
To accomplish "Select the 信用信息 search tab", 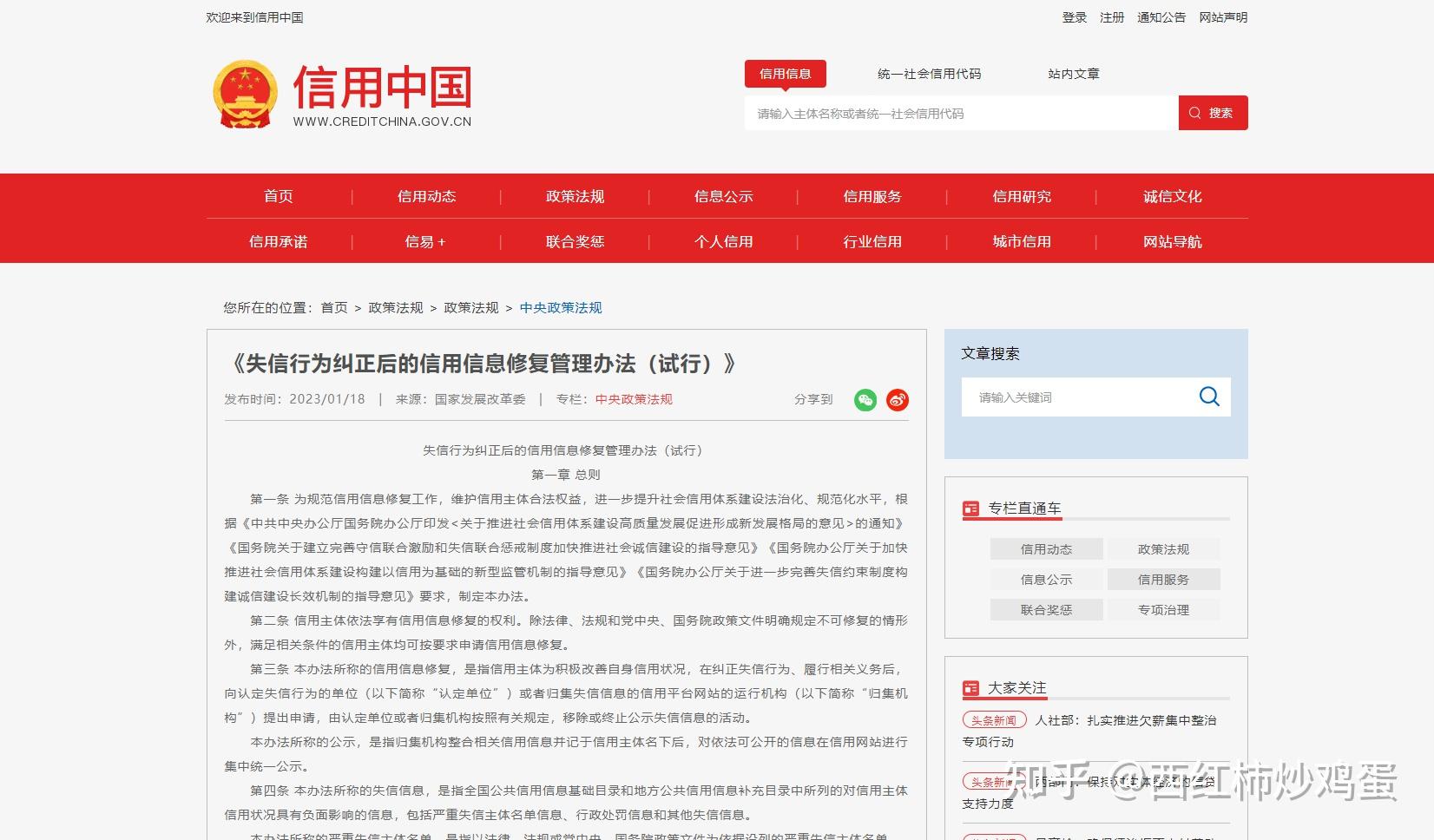I will tap(785, 74).
